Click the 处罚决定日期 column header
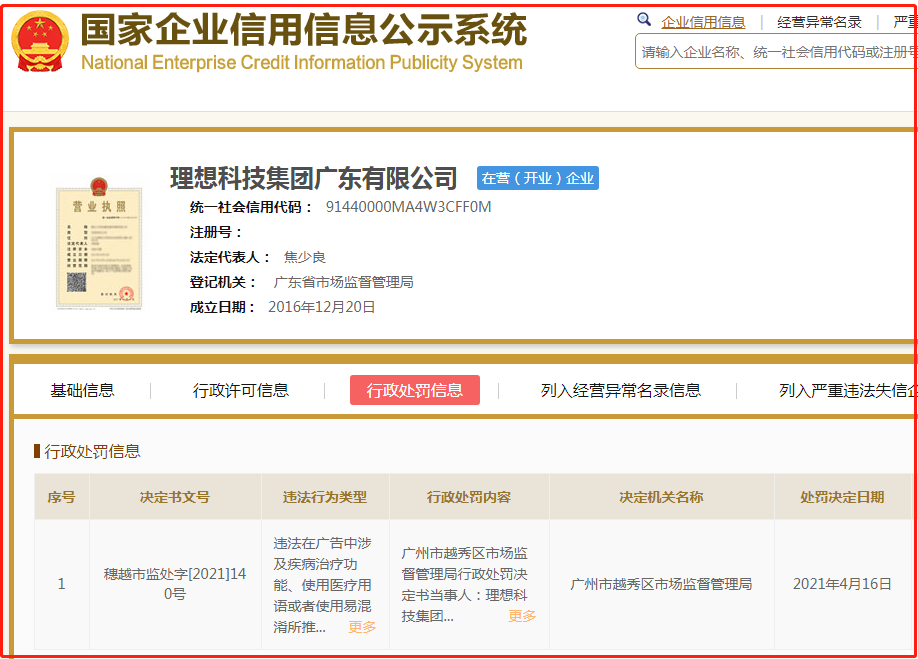The height and width of the screenshot is (659, 918). 842,497
